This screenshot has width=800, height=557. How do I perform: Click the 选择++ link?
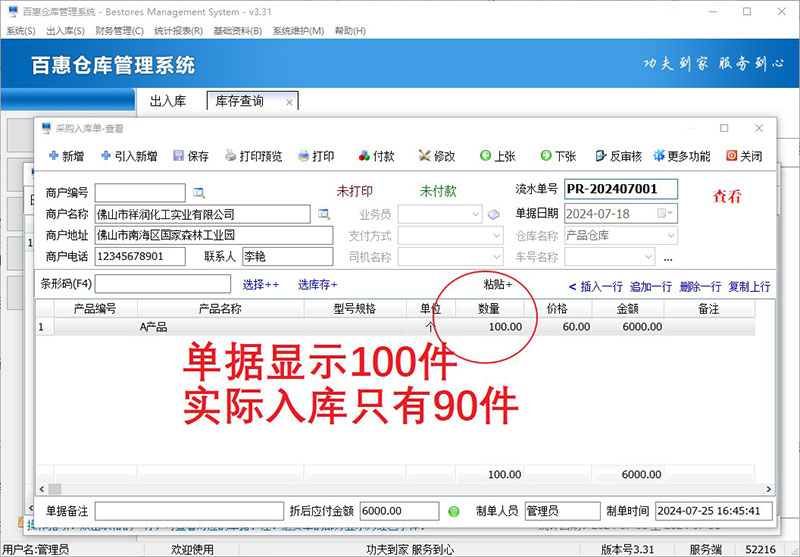pos(261,285)
